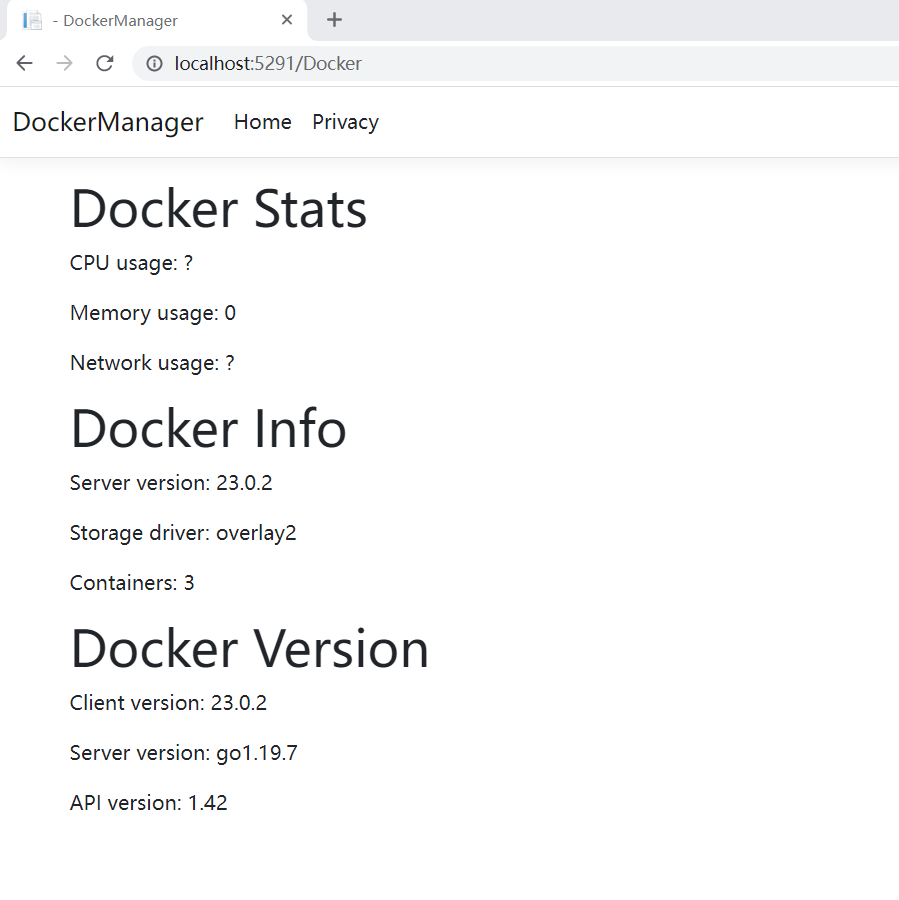
Task: Select 'Client version: 23.0.2' text
Action: click(x=168, y=703)
